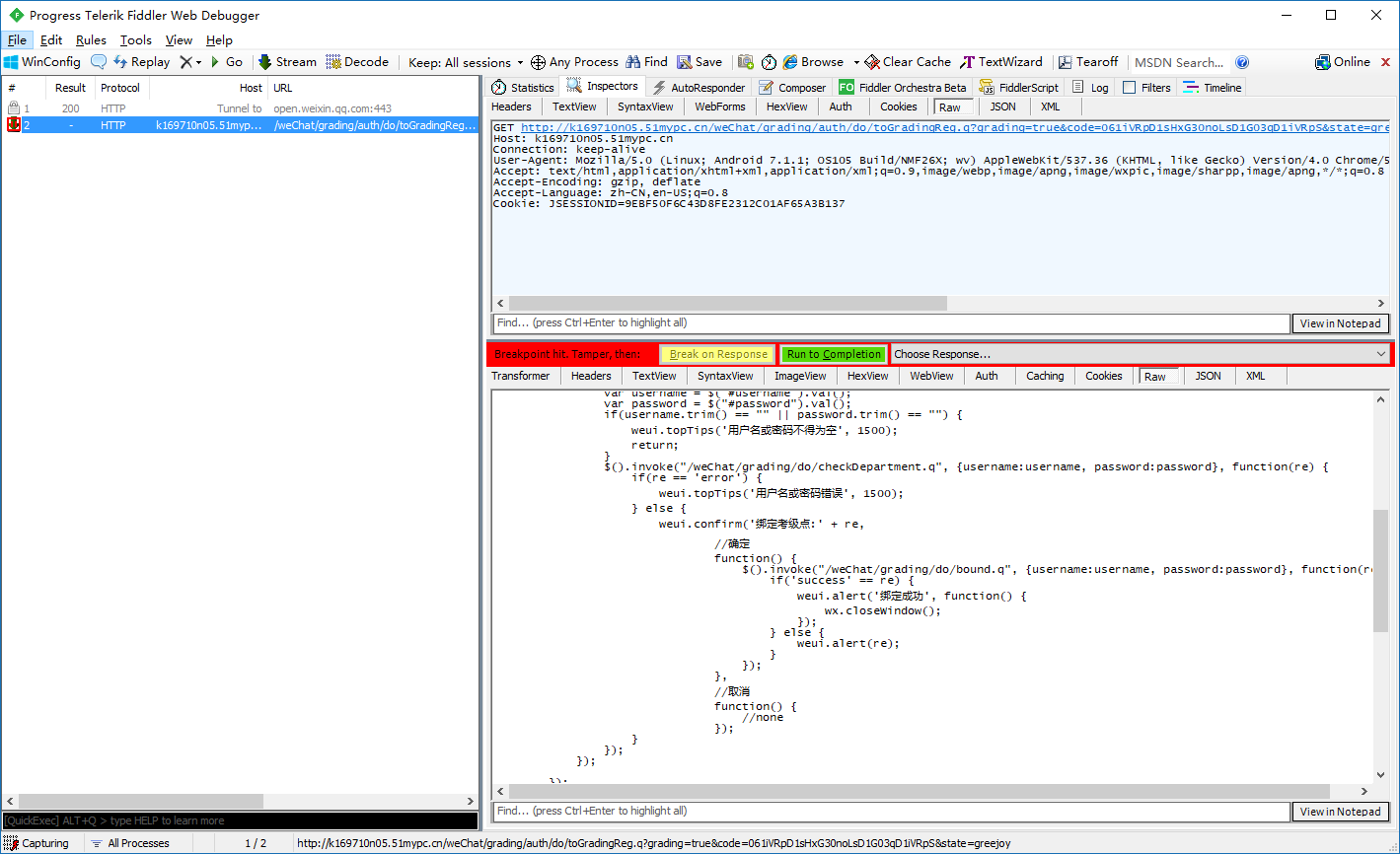The height and width of the screenshot is (854, 1400).
Task: Select the response ImageView tab
Action: point(800,376)
